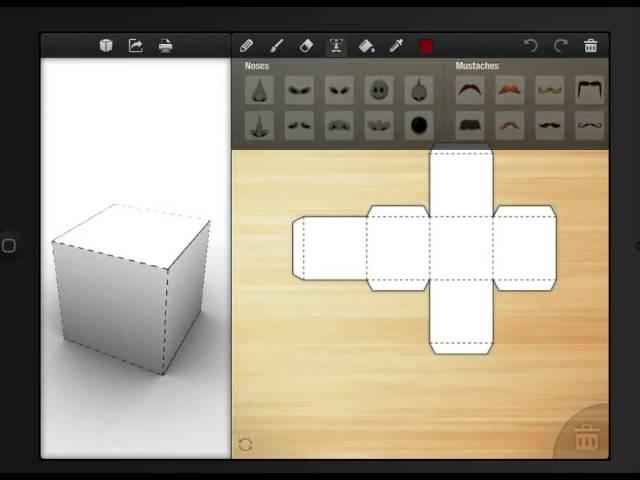This screenshot has width=640, height=480.
Task: Tap the leftmost face of cube net
Action: point(335,248)
